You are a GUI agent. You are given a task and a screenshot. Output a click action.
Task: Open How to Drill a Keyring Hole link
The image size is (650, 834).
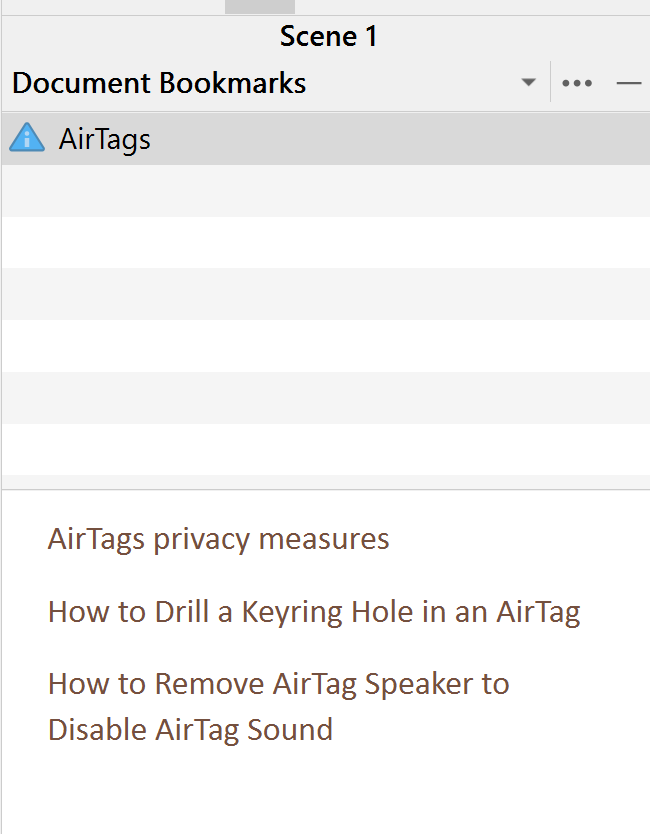coord(314,612)
